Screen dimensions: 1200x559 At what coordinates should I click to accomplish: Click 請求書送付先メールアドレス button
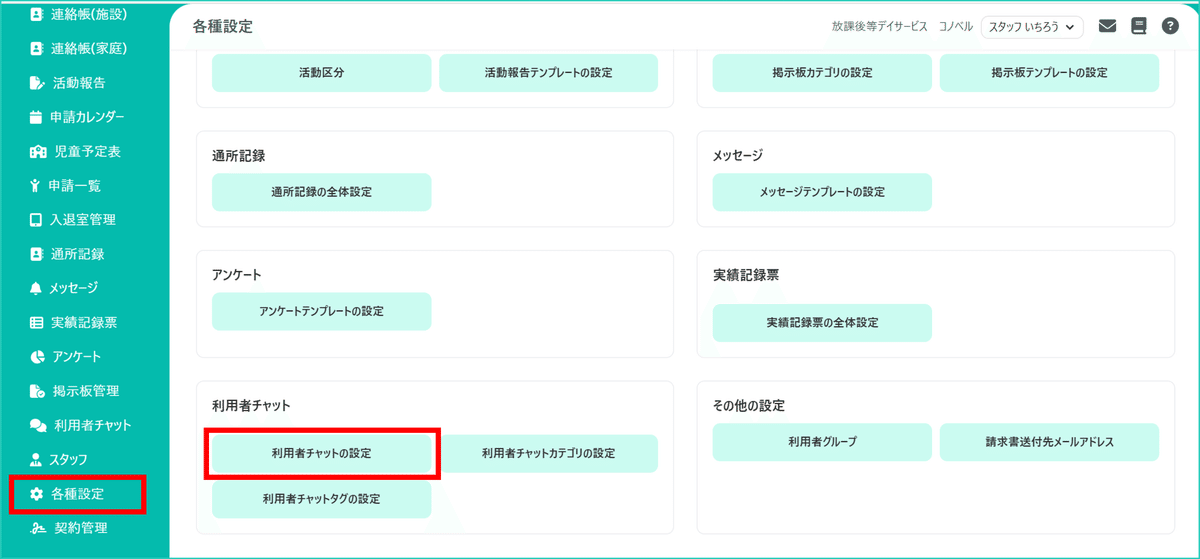(x=1049, y=442)
